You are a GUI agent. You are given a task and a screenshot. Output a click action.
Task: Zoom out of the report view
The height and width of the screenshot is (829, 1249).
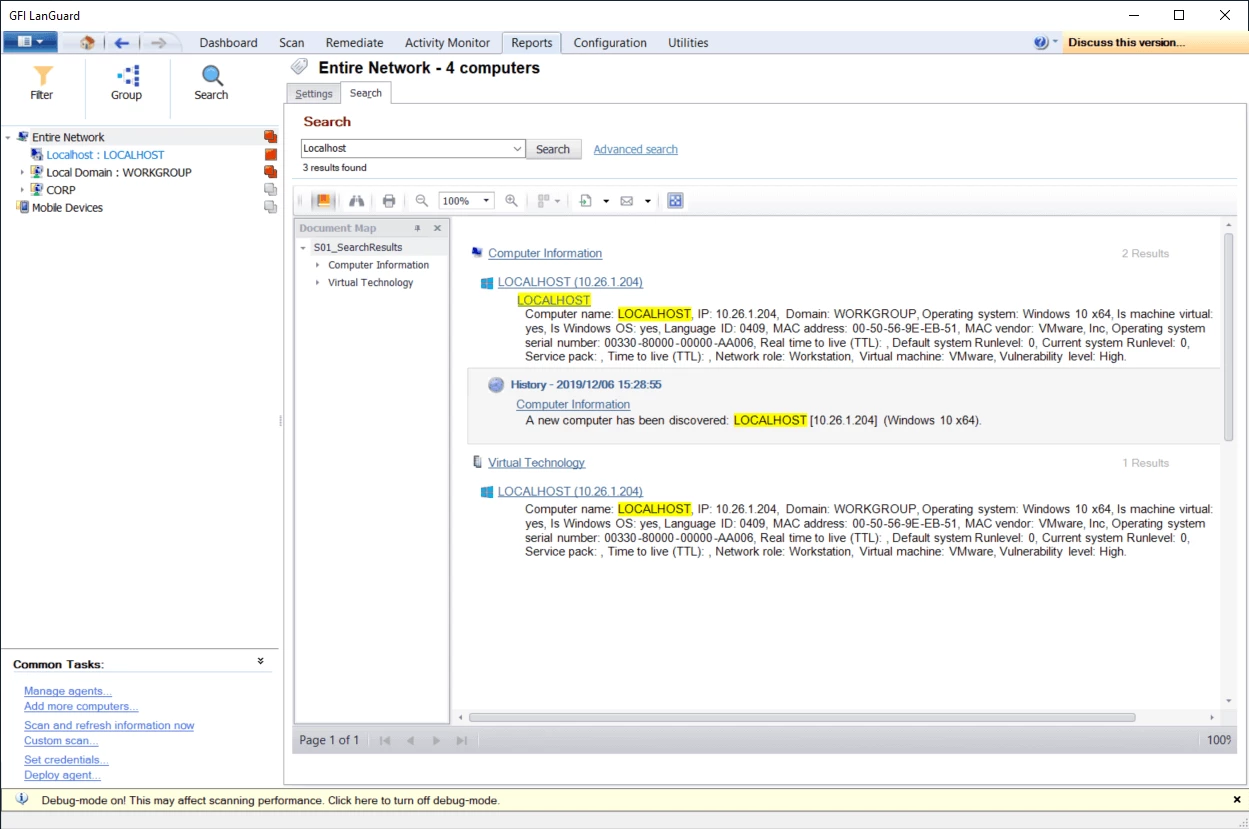[421, 200]
